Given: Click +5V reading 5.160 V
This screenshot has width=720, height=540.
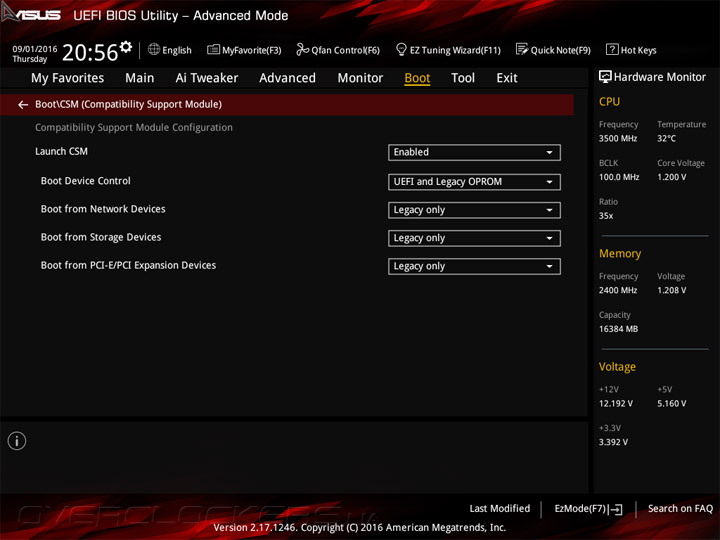Looking at the screenshot, I should click(671, 403).
